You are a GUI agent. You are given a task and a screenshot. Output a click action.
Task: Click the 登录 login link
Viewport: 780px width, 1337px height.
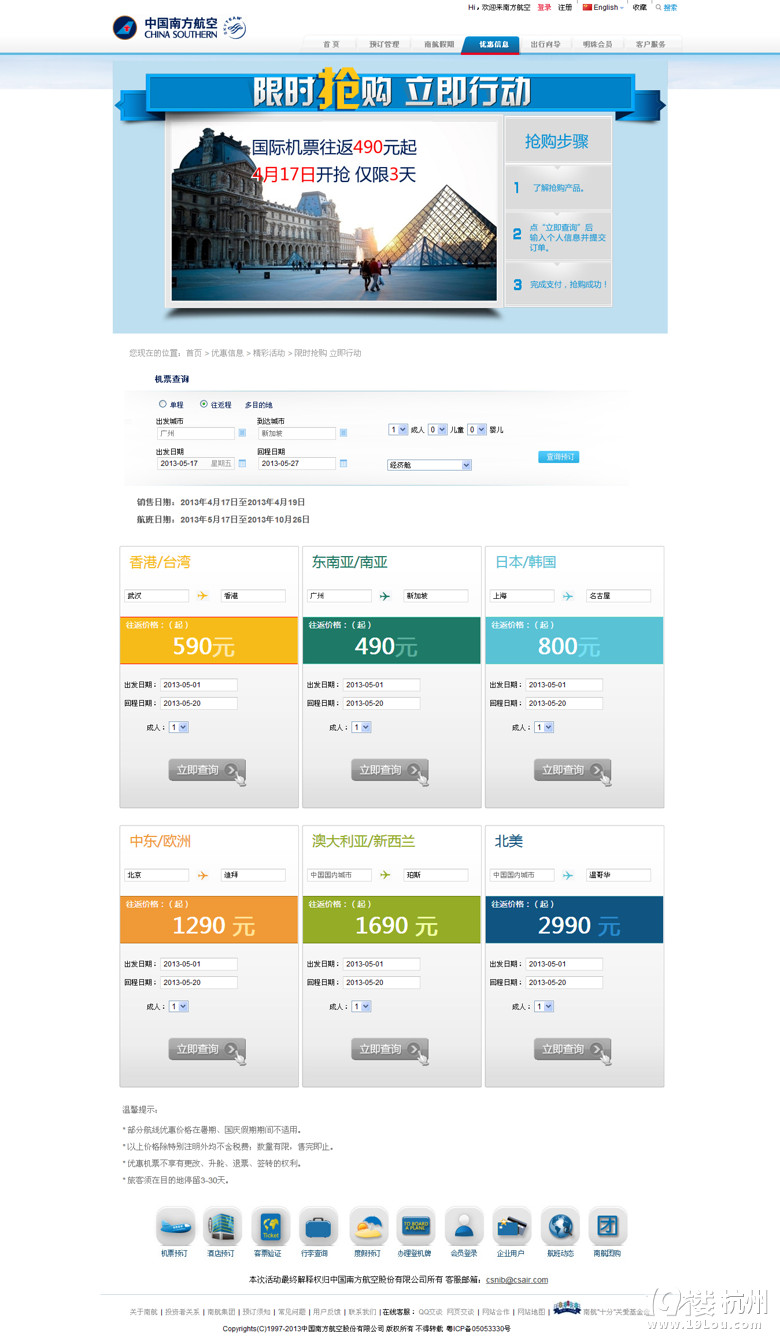coord(544,7)
